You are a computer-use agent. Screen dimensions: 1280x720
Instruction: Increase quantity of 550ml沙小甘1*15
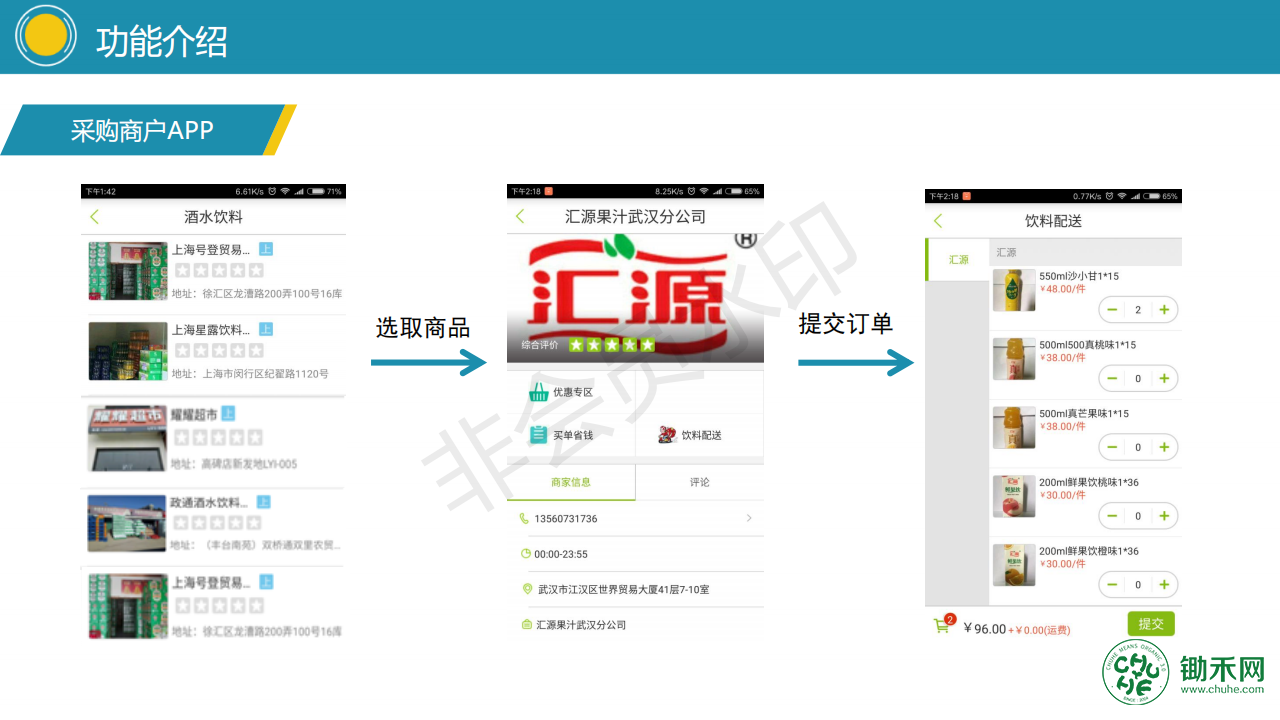(1164, 310)
